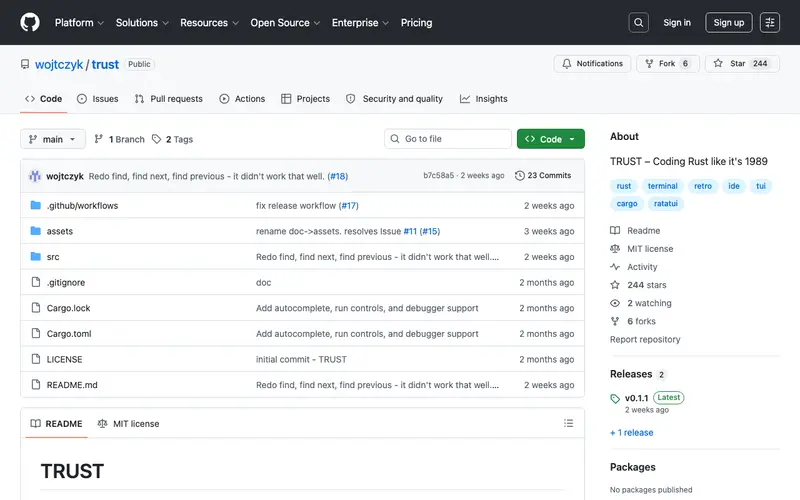Open the appearance settings icon button

pos(769,22)
